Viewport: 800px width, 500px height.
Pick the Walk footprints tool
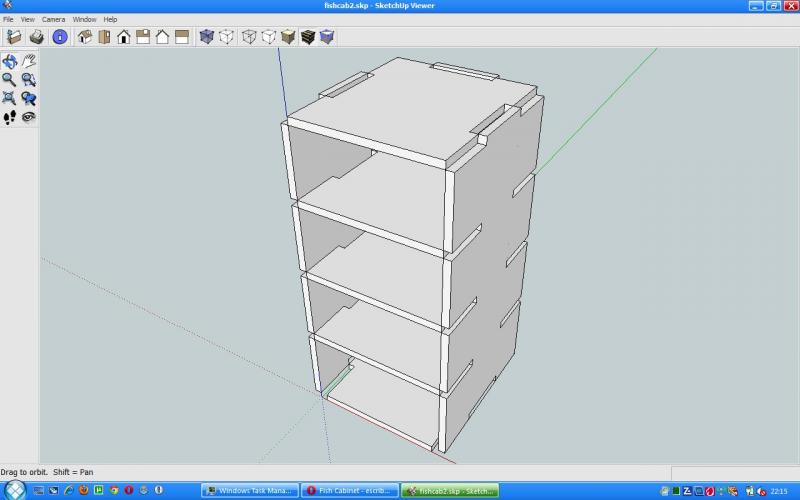(10, 117)
